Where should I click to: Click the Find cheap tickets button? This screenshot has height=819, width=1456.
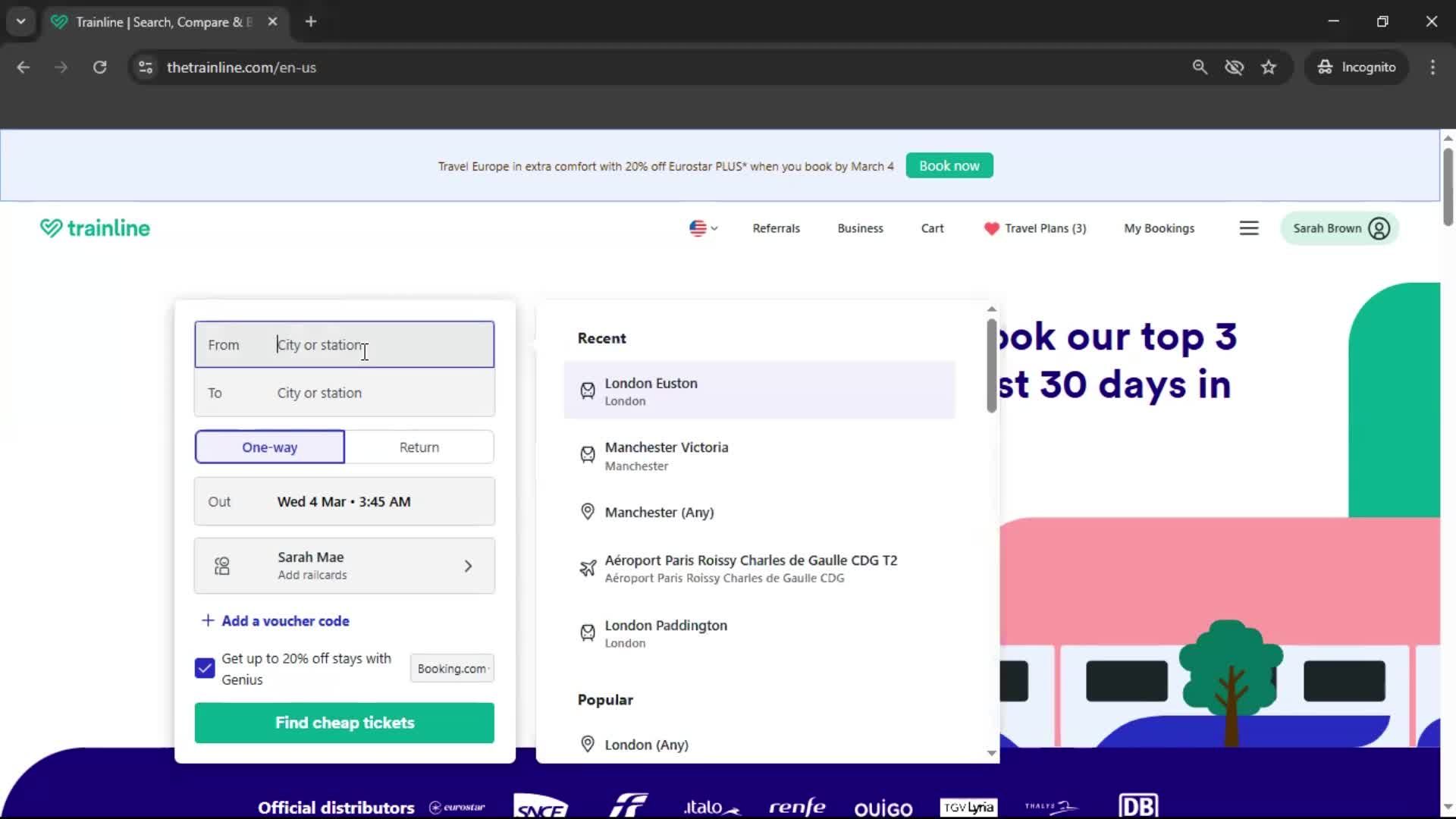pyautogui.click(x=344, y=723)
